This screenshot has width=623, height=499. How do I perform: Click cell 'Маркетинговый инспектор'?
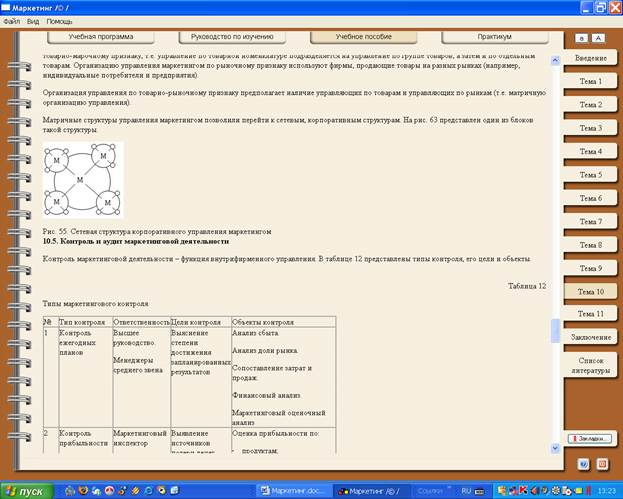140,438
